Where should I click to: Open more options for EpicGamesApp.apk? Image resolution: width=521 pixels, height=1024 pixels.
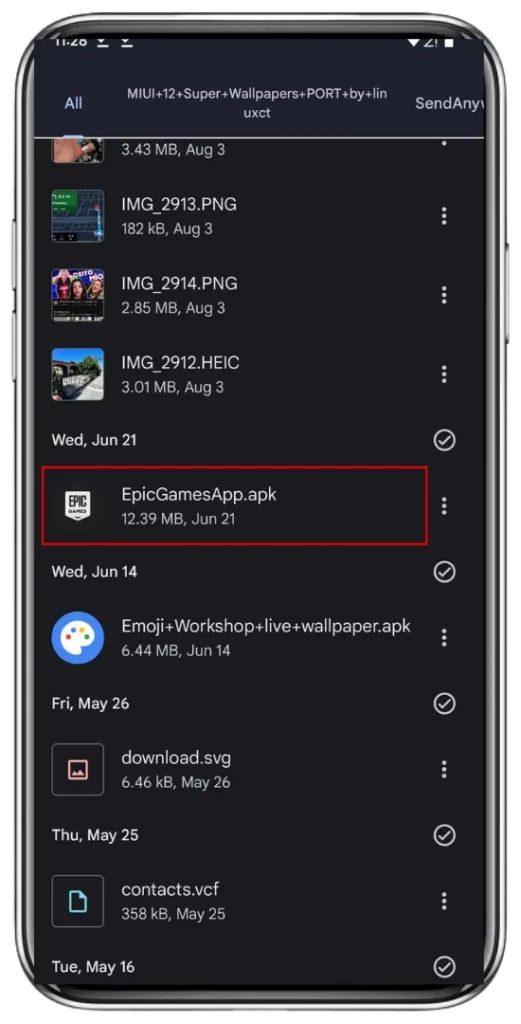(x=444, y=505)
